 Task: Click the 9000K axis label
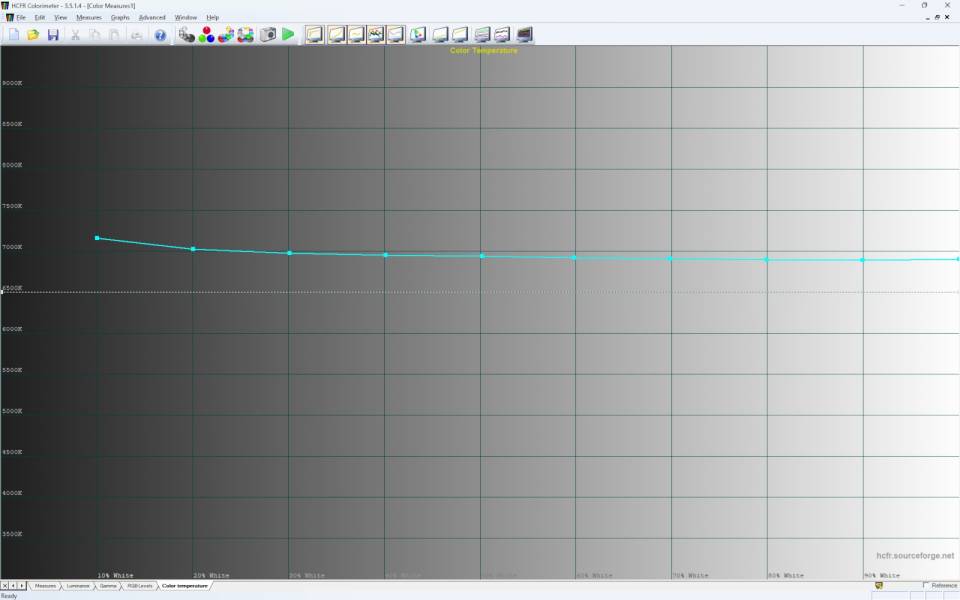[12, 83]
